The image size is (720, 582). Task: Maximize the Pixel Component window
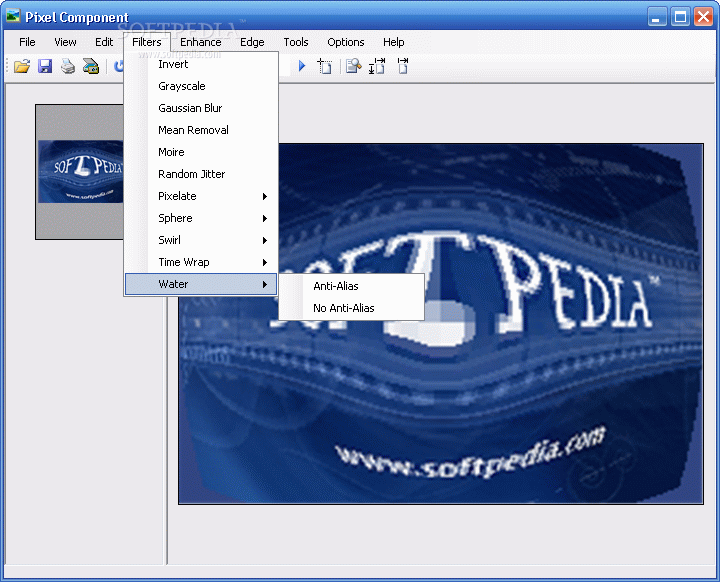click(x=680, y=17)
